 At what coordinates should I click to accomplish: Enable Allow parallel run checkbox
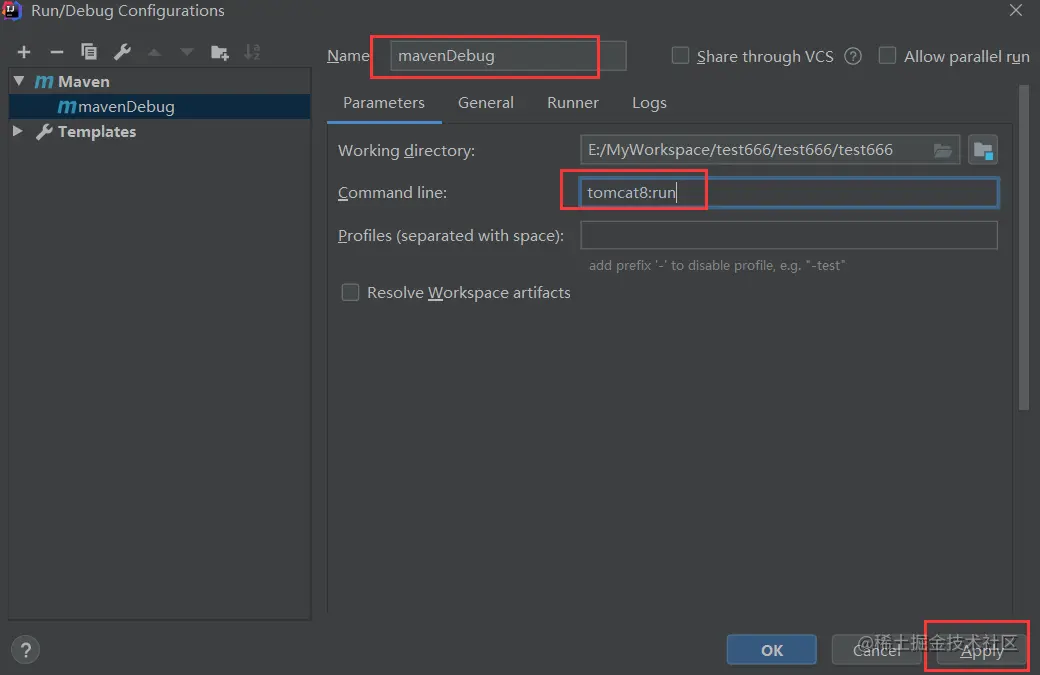(887, 56)
